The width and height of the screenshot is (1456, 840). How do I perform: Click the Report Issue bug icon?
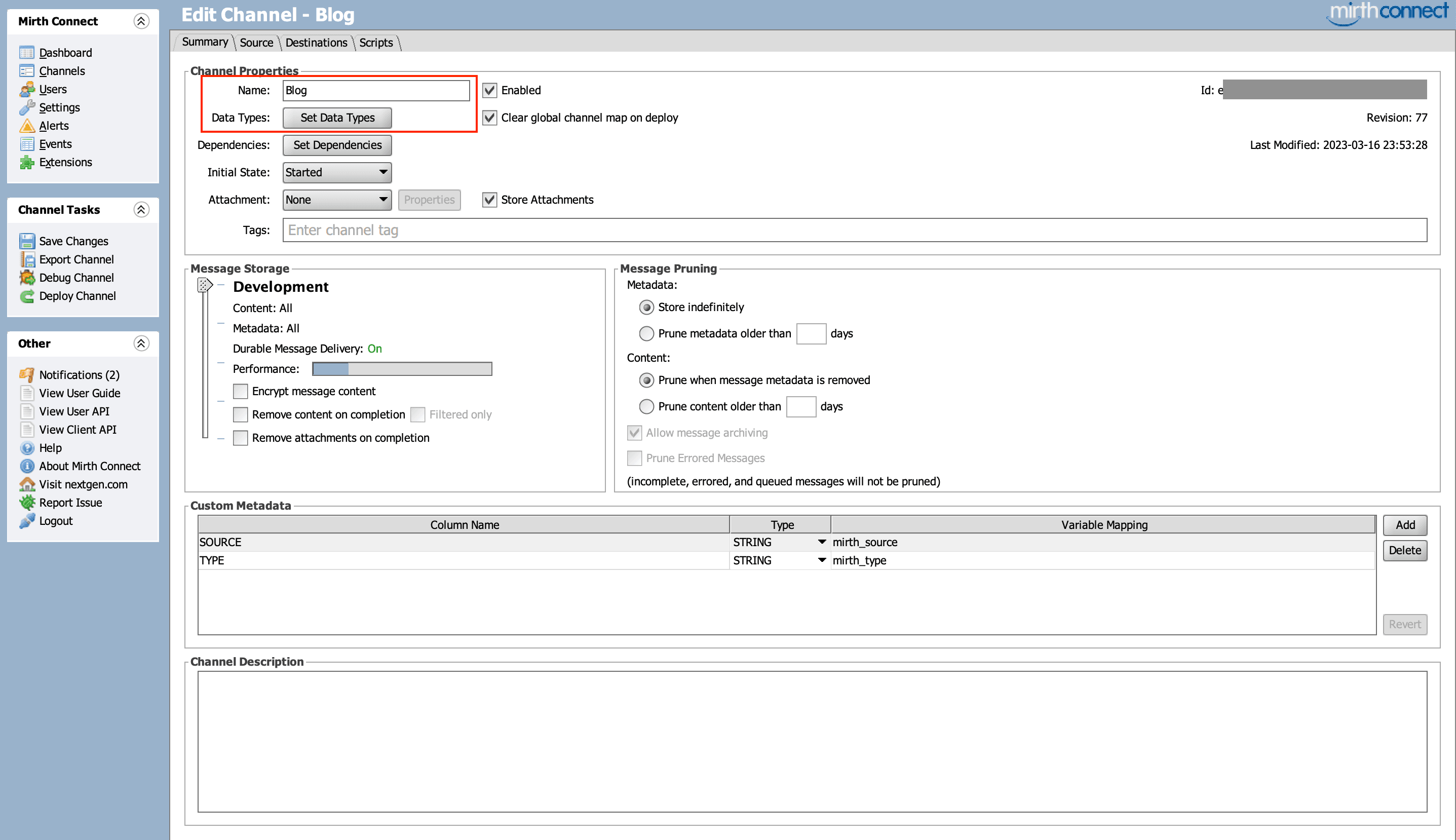click(x=26, y=503)
